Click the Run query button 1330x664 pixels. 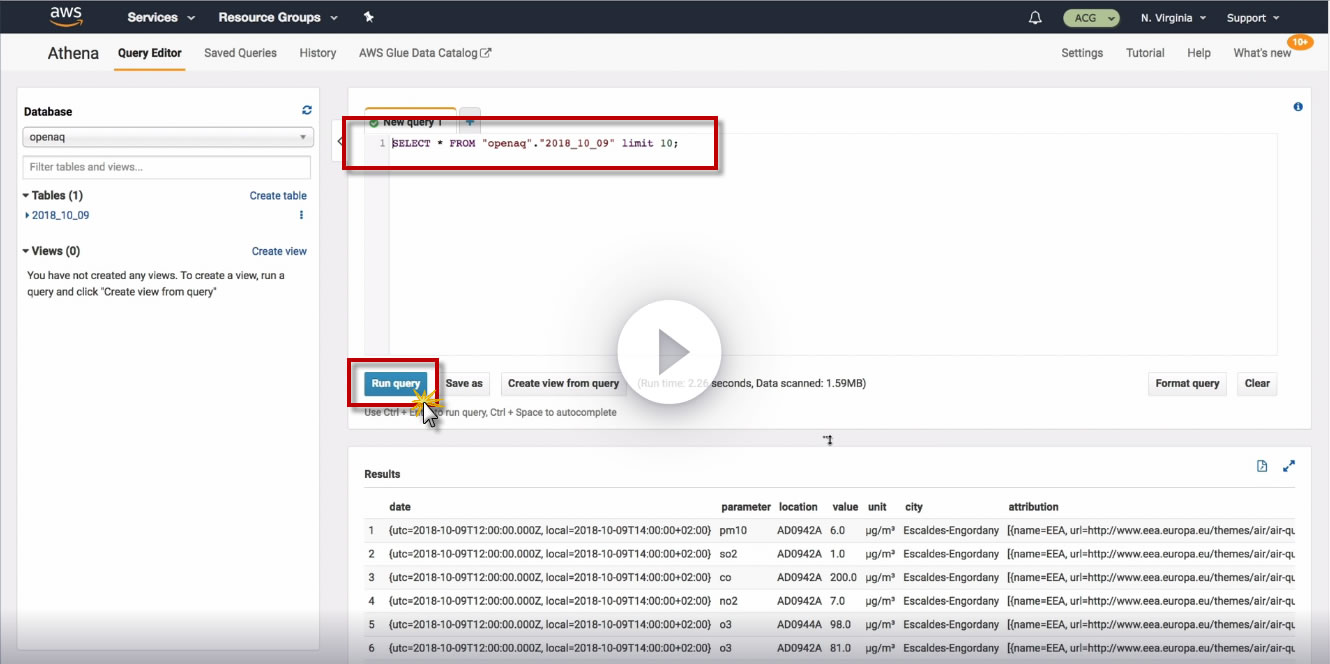click(x=396, y=383)
